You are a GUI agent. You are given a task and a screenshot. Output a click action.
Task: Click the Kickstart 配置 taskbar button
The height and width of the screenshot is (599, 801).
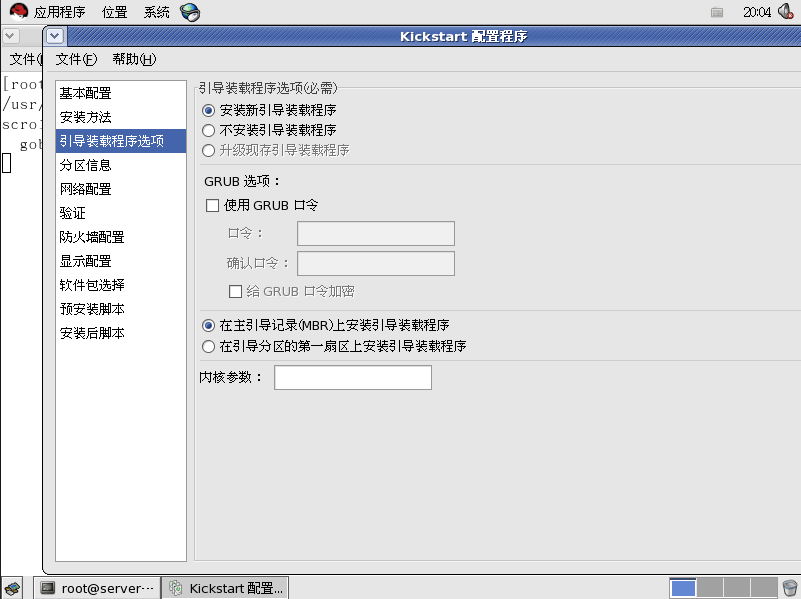pos(225,588)
